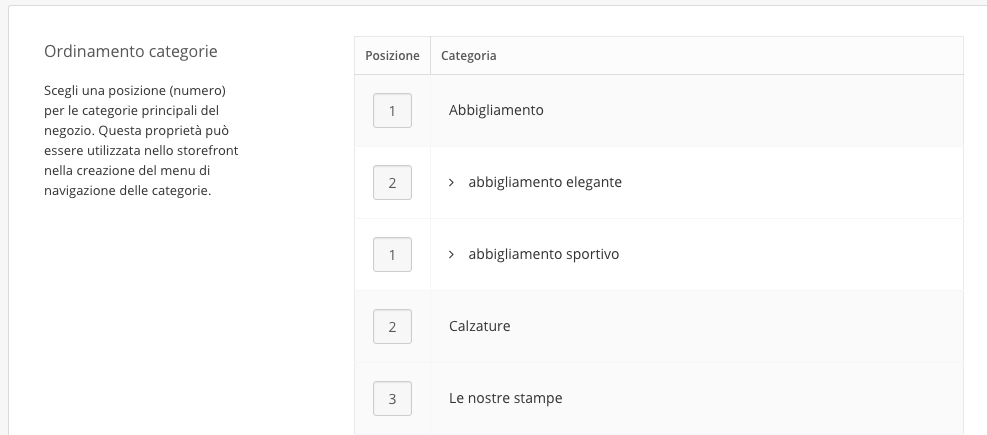Edit position number of abbigliamento elegante
Image resolution: width=987 pixels, height=435 pixels.
click(x=392, y=183)
